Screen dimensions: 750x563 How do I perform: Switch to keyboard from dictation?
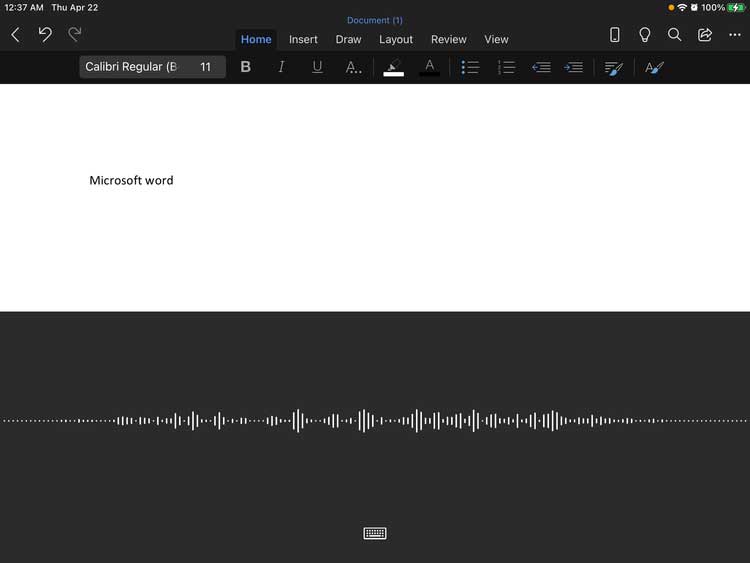[375, 533]
